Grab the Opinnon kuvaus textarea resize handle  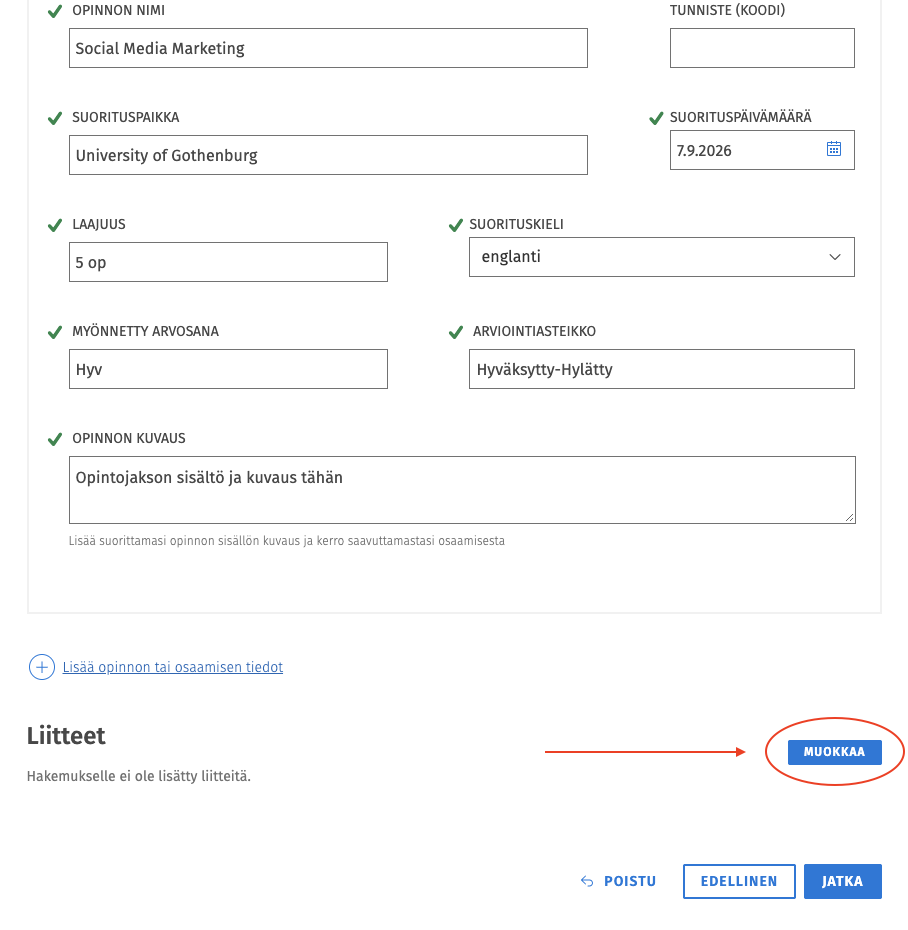[x=849, y=517]
